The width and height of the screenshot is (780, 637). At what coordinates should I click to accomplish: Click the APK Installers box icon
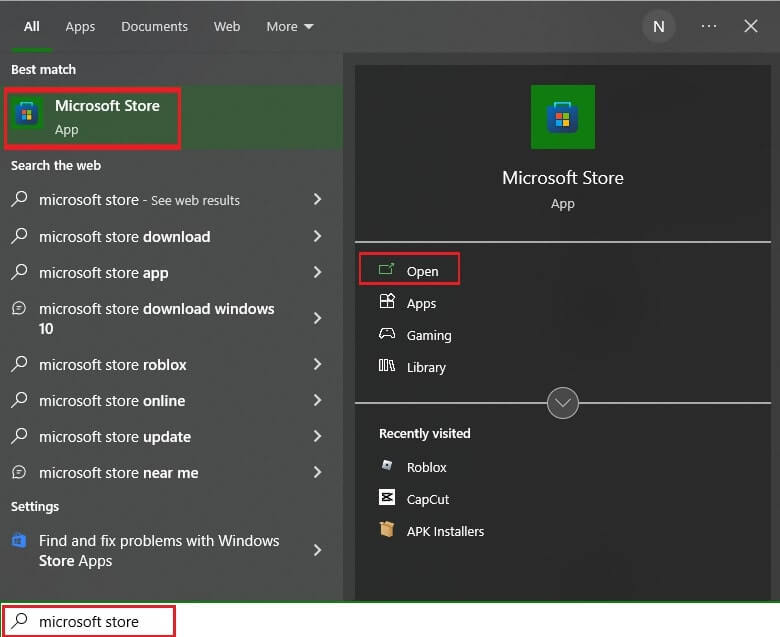387,529
